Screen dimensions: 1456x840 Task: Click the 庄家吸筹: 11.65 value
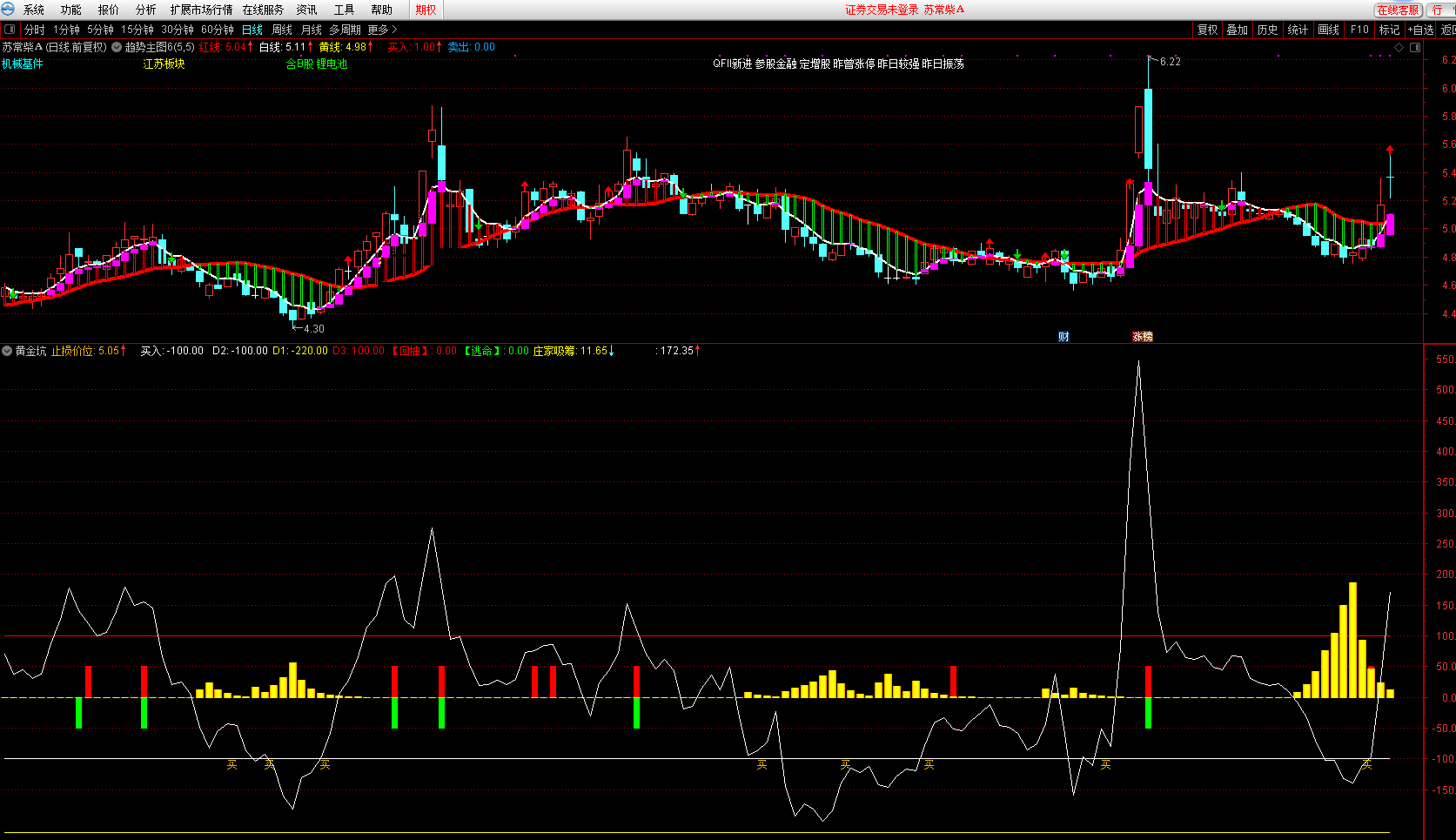(x=574, y=351)
